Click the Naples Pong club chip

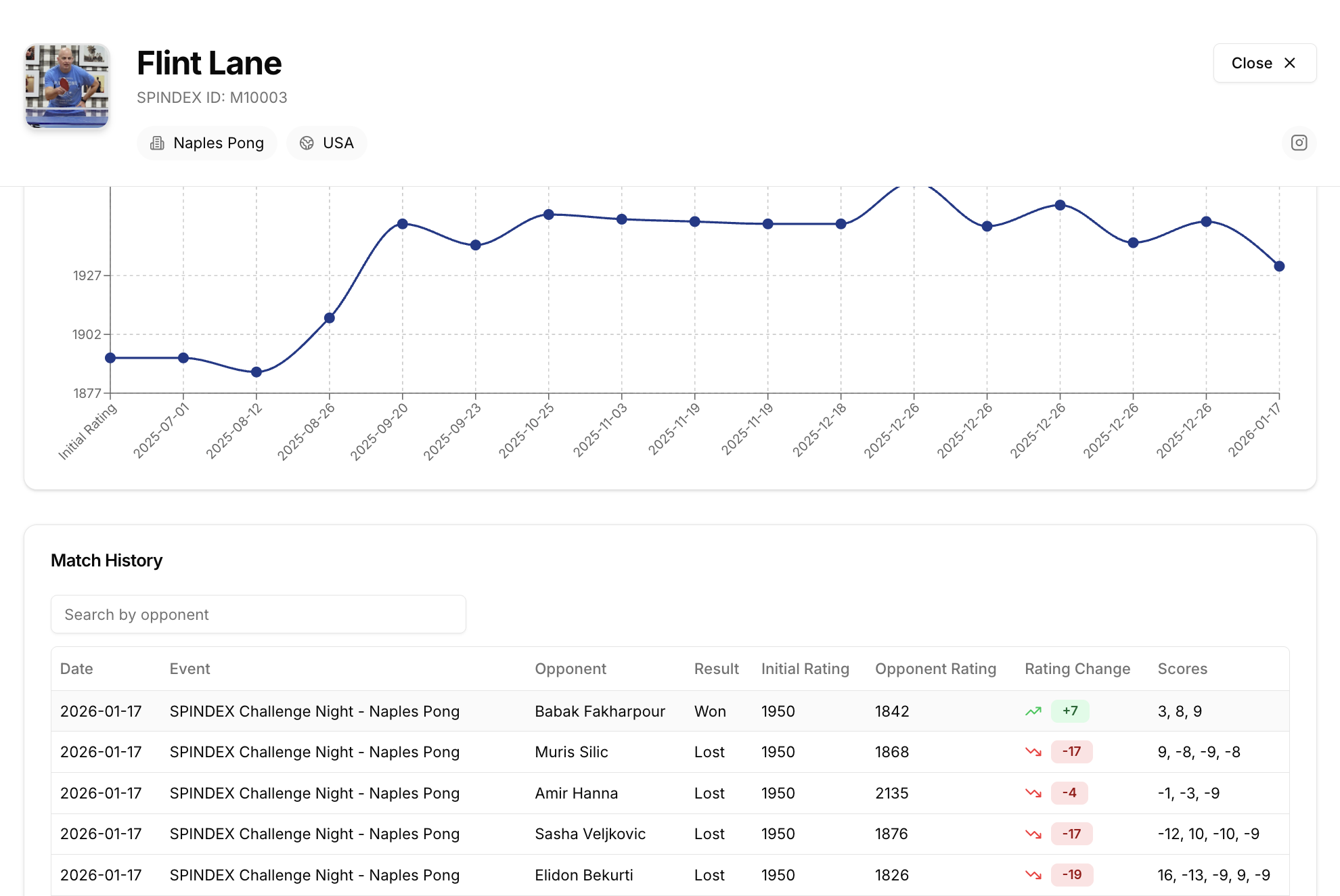(207, 143)
